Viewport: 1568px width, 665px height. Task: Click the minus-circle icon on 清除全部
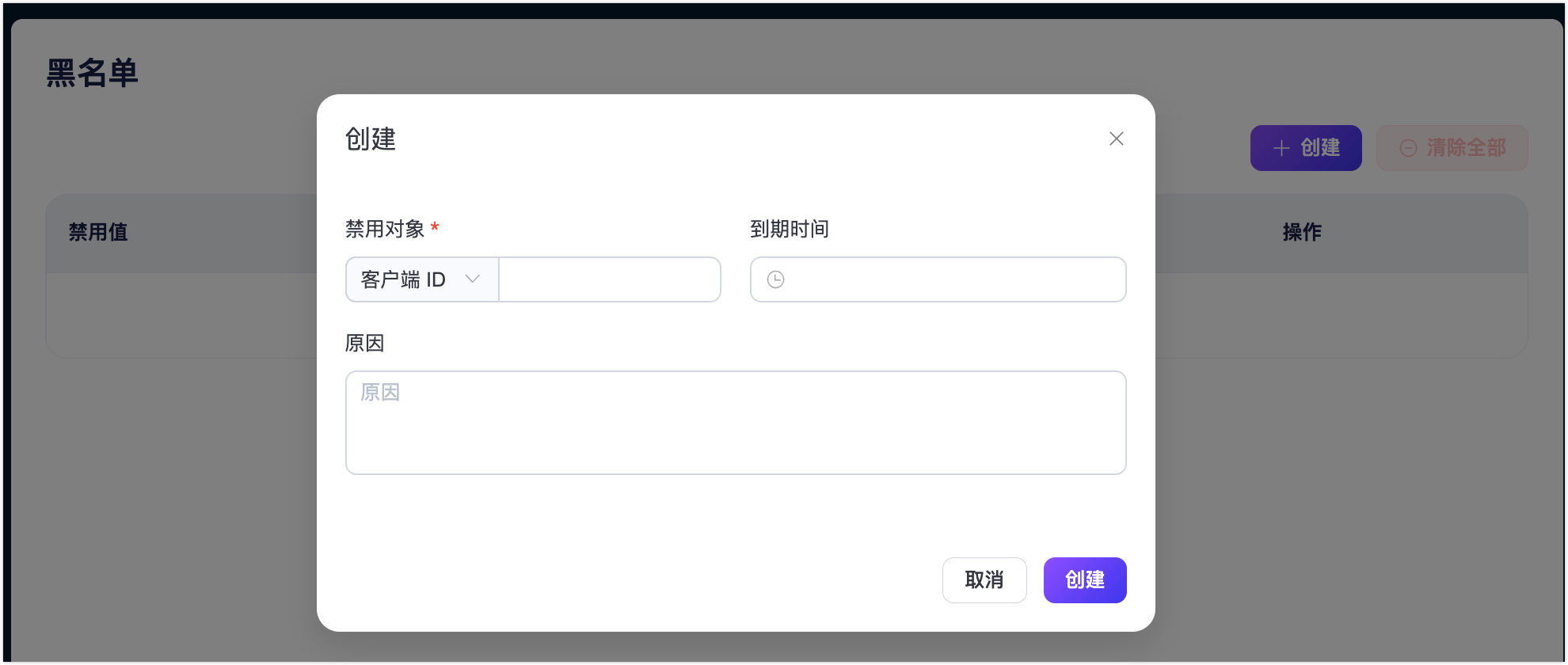pyautogui.click(x=1408, y=148)
